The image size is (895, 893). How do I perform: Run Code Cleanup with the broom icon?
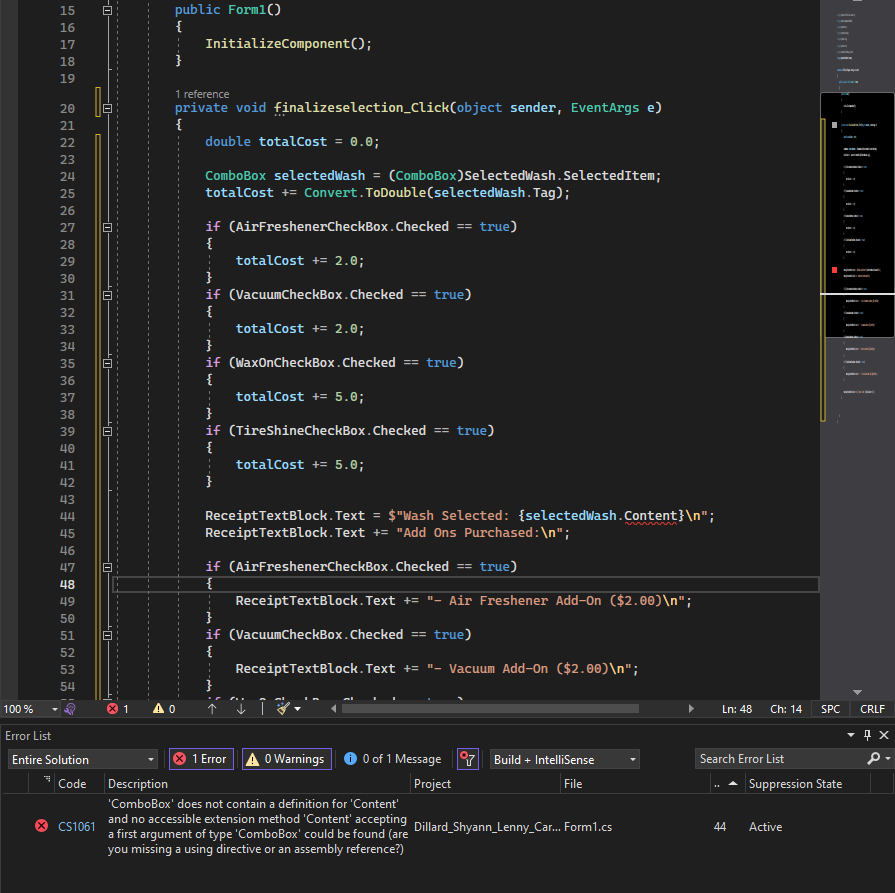(284, 709)
